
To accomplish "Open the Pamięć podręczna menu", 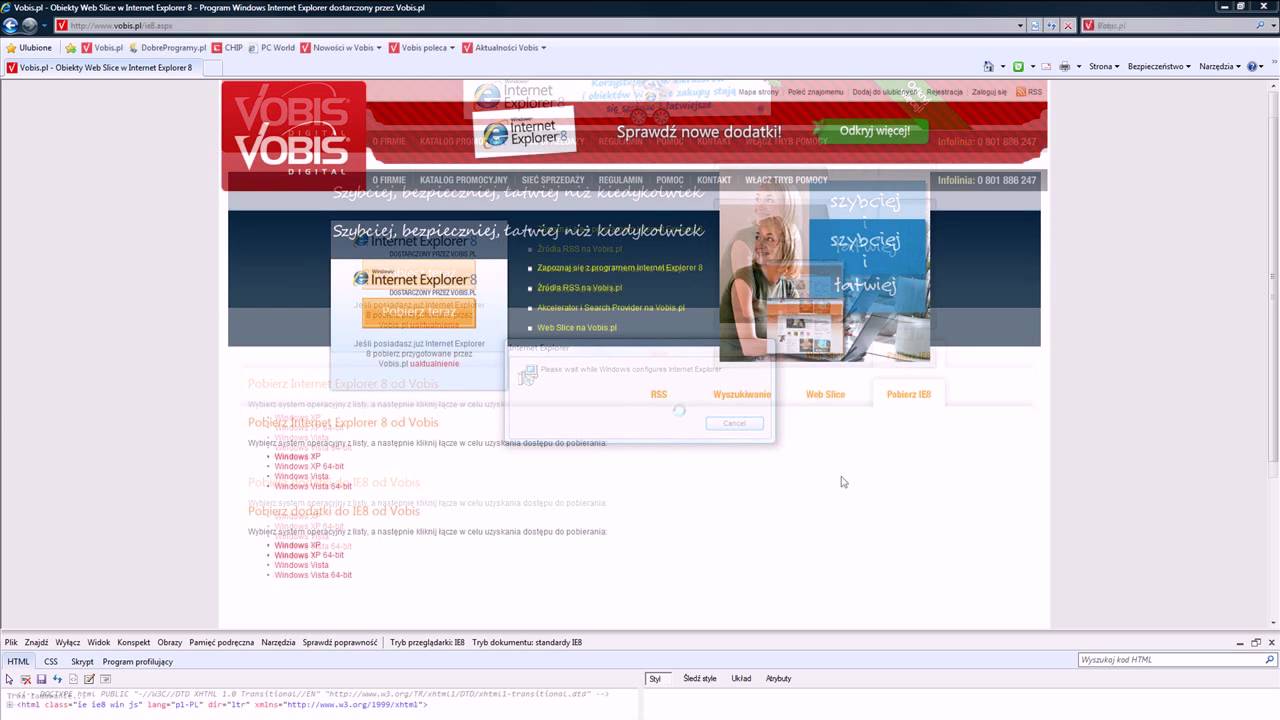I will 222,643.
